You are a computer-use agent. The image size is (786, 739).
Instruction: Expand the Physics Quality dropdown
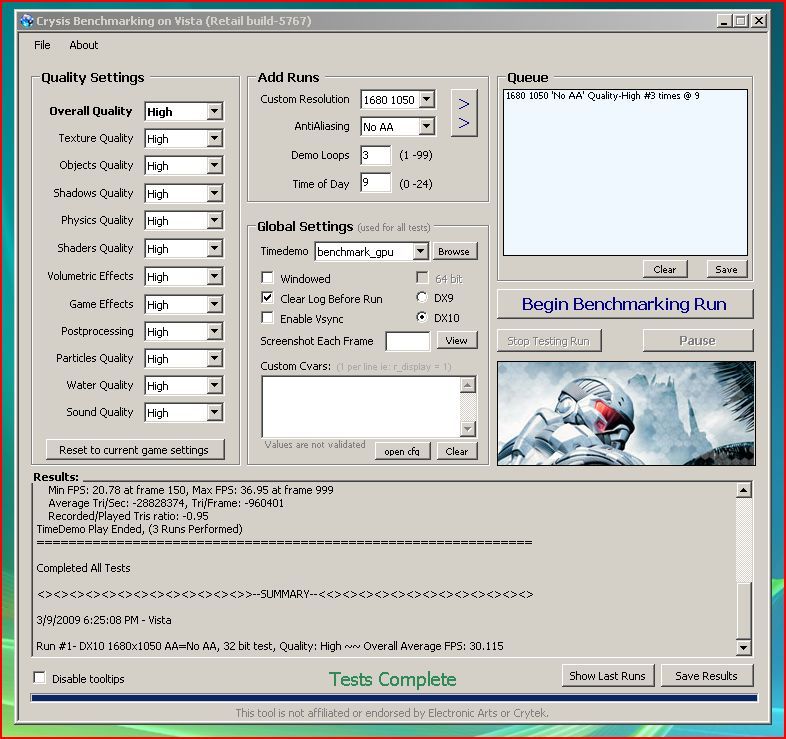pyautogui.click(x=214, y=221)
